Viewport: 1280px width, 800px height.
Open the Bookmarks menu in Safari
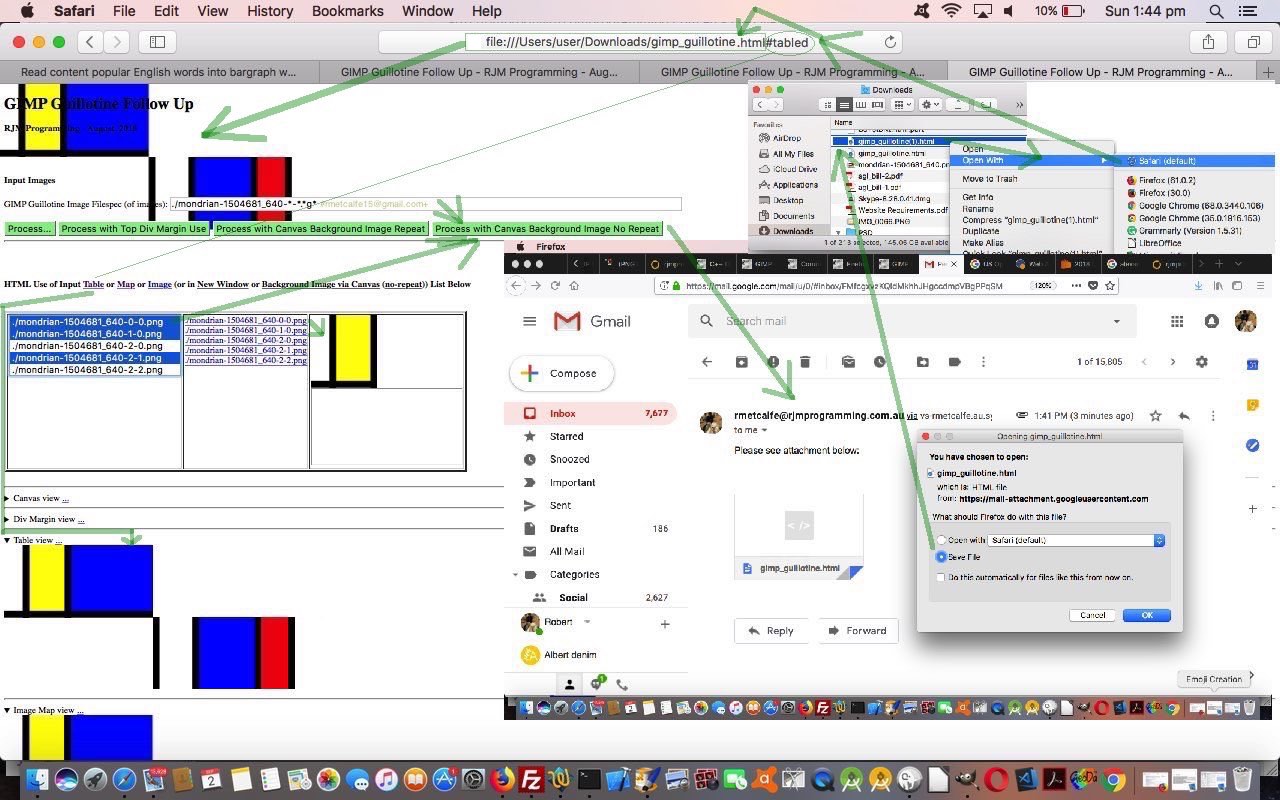(x=347, y=11)
